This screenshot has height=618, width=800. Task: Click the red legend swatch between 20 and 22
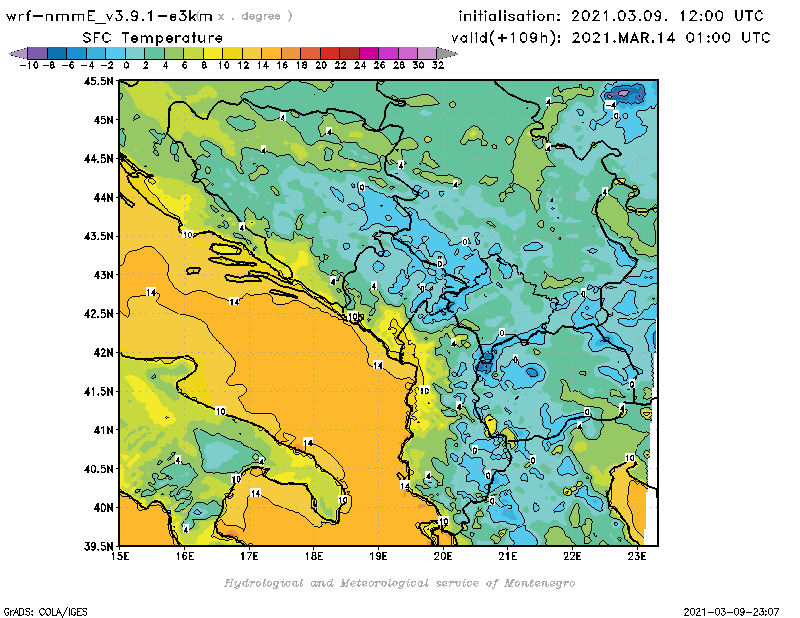330,53
